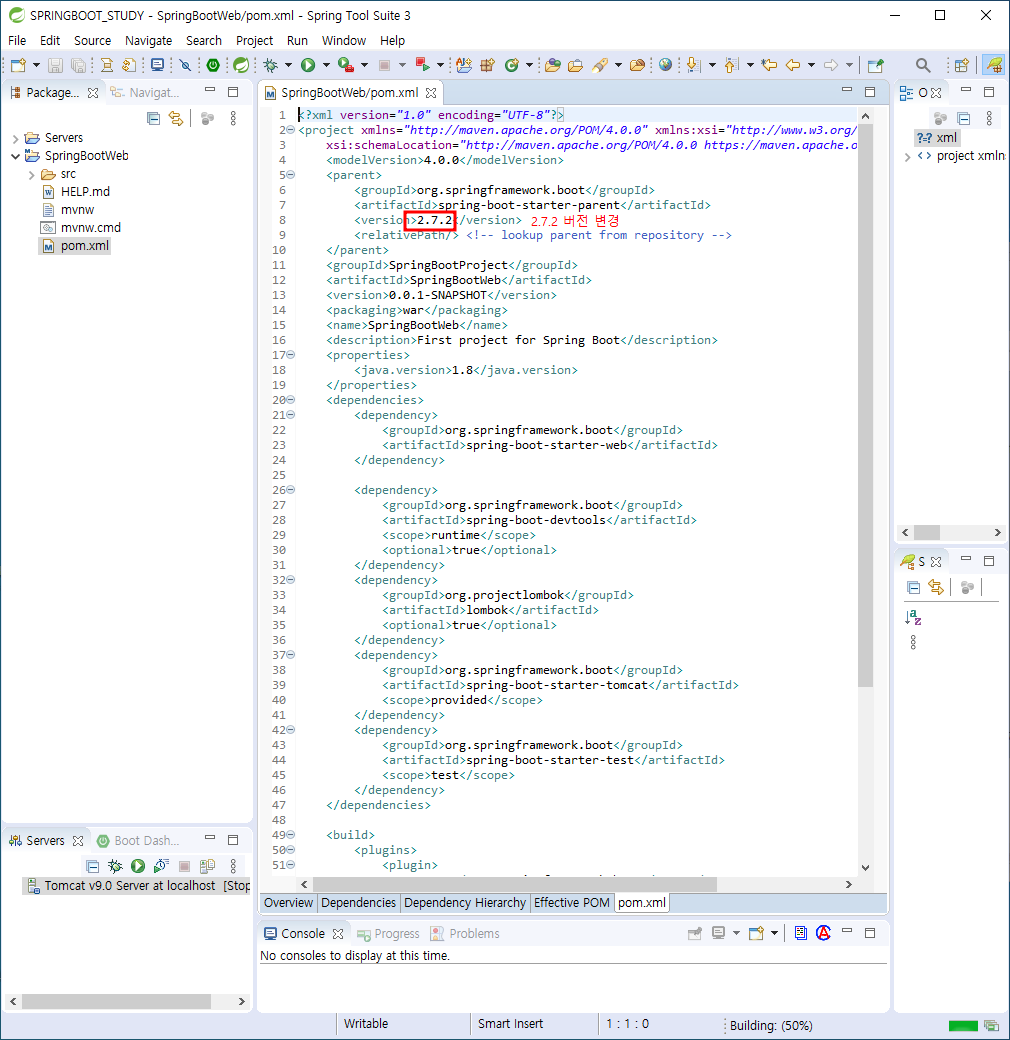Close the SpringBootWeb/pom.xml editor tab
The image size is (1010, 1040).
coord(431,93)
